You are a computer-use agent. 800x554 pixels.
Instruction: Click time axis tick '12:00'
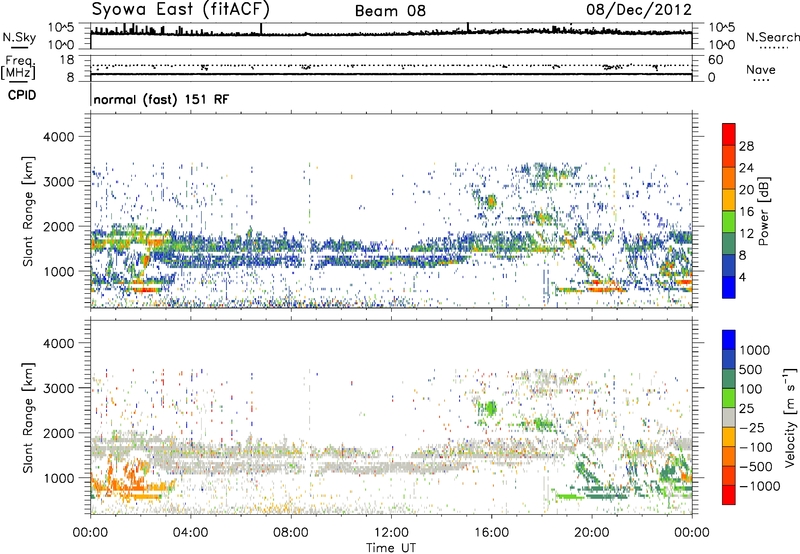[x=391, y=533]
